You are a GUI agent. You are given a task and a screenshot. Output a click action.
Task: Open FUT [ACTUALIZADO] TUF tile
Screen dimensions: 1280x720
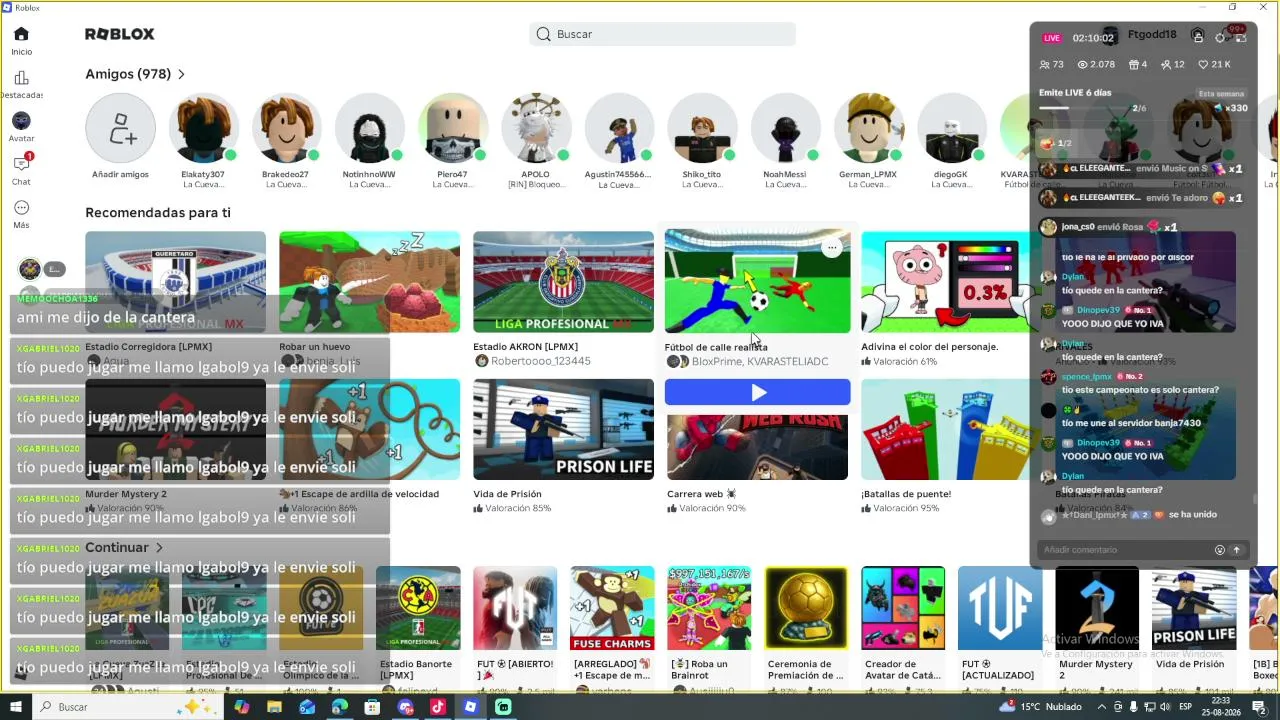click(1000, 609)
